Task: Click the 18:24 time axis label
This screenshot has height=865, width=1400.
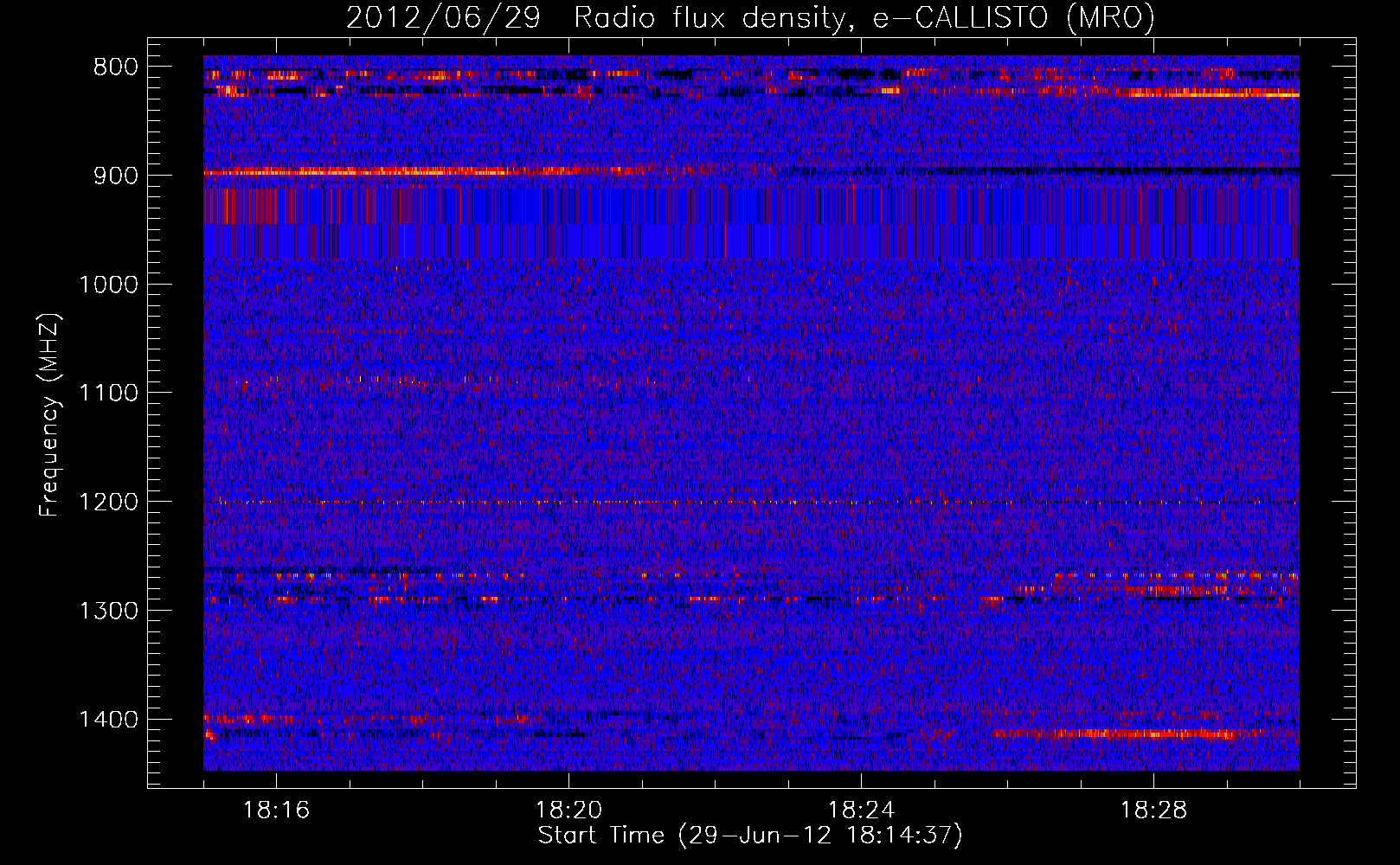Action: (861, 811)
